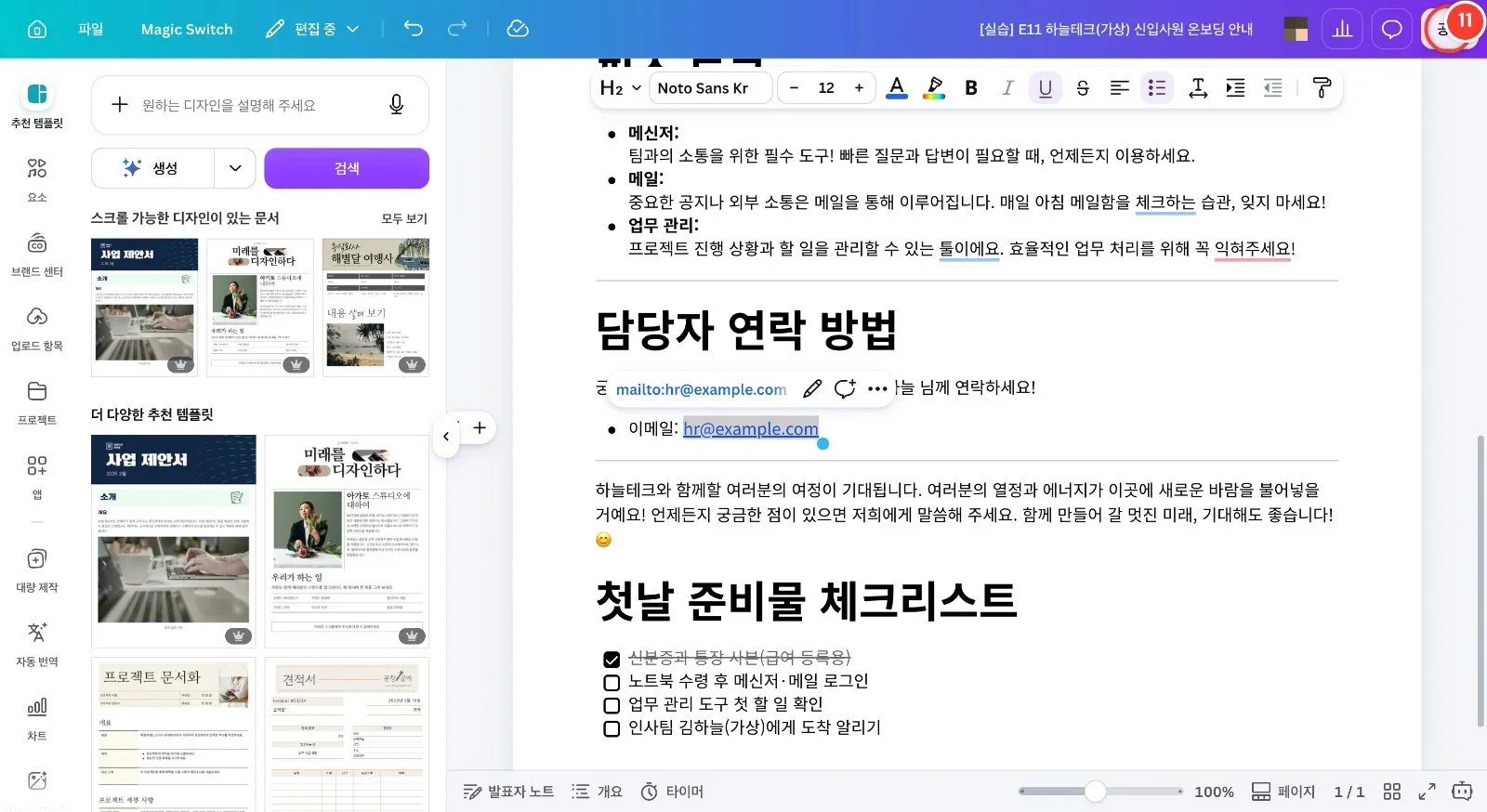Edit the hr@example.com link with pencil
This screenshot has width=1487, height=812.
point(812,388)
